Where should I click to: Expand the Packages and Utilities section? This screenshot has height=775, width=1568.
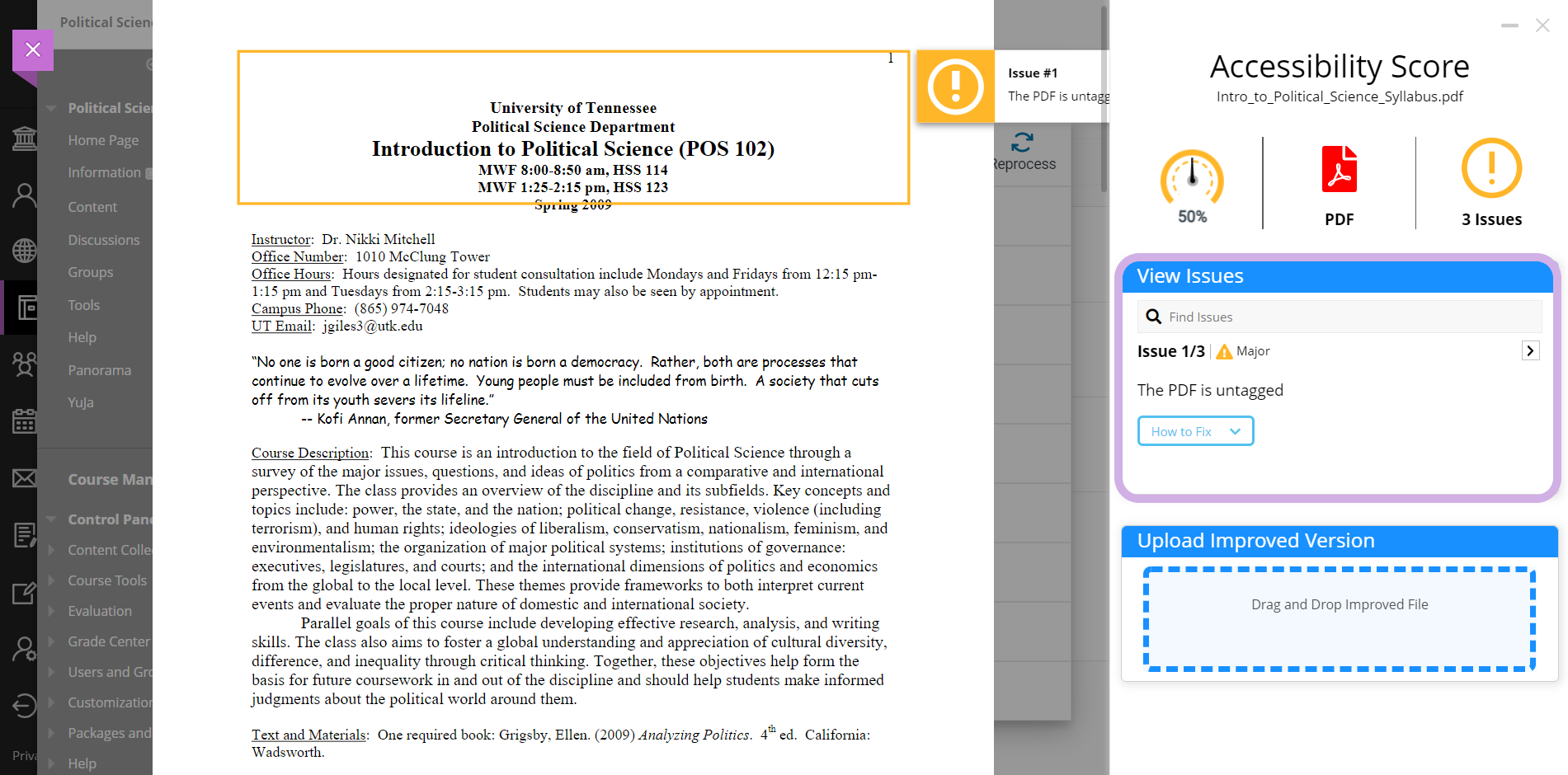pyautogui.click(x=51, y=733)
